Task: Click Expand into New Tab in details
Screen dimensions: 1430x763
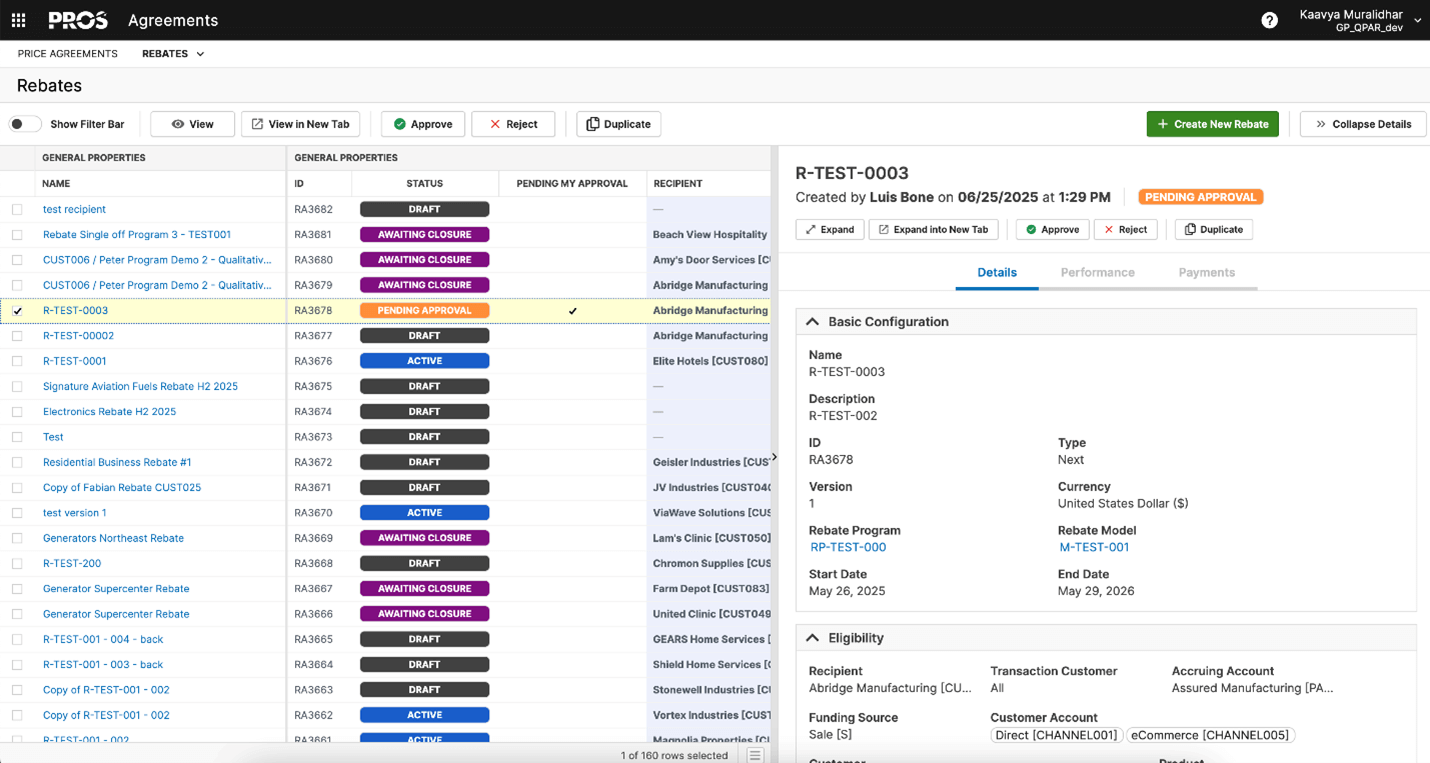Action: pos(932,229)
